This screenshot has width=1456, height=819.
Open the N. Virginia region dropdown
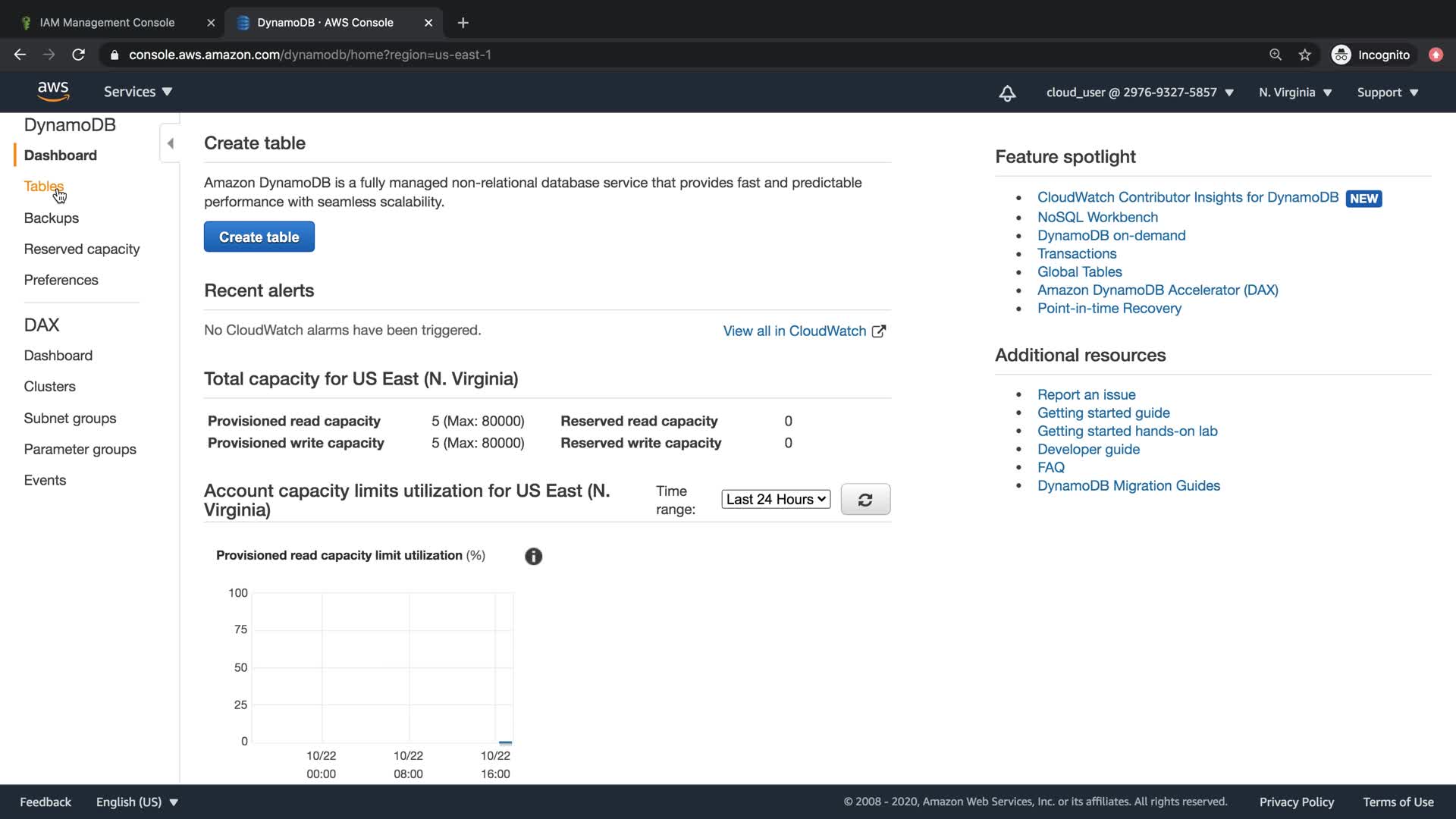[x=1295, y=93]
